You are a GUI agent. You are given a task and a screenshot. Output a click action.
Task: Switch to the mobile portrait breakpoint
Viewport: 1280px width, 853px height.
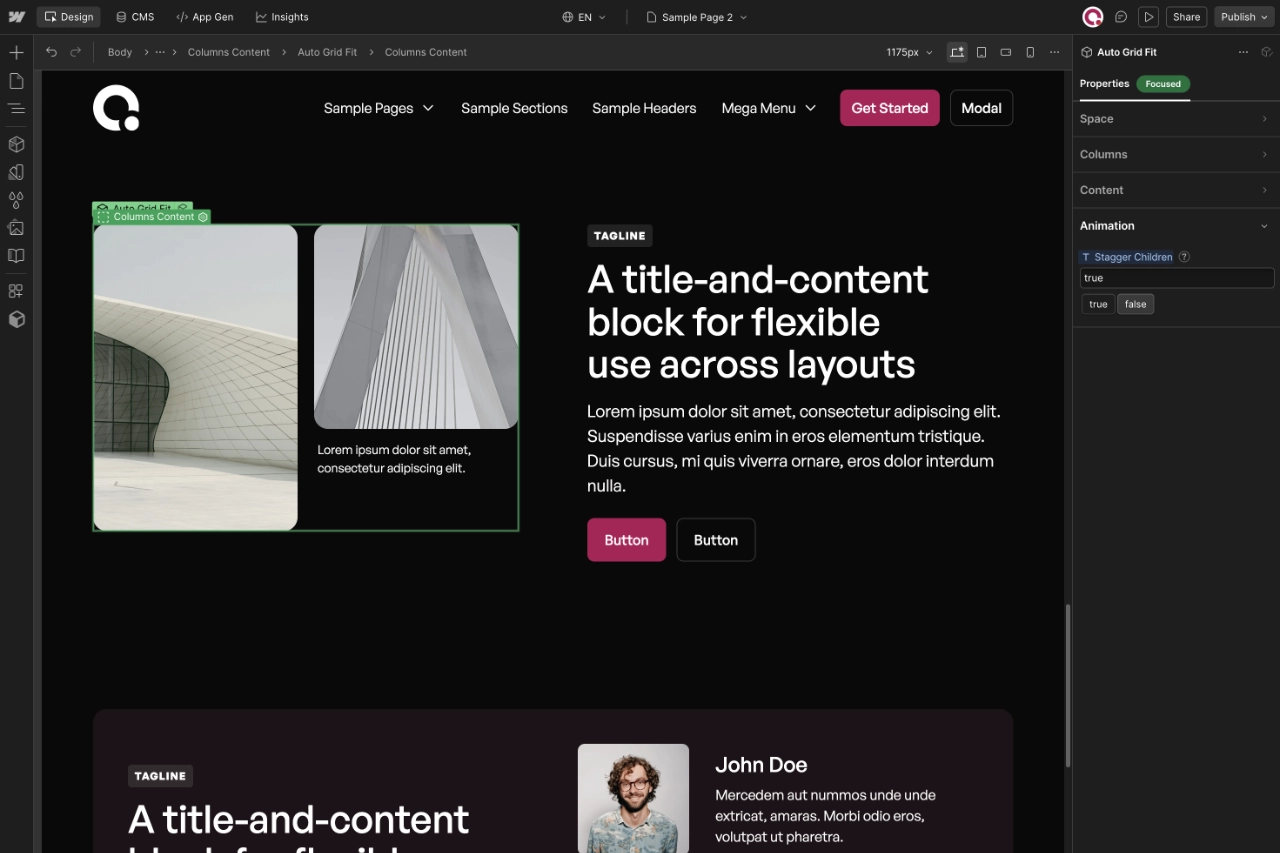click(x=1030, y=52)
